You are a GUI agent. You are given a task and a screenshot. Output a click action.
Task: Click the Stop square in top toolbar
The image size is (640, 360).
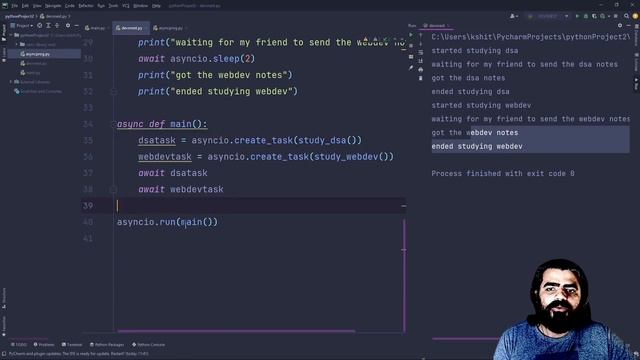click(x=616, y=16)
